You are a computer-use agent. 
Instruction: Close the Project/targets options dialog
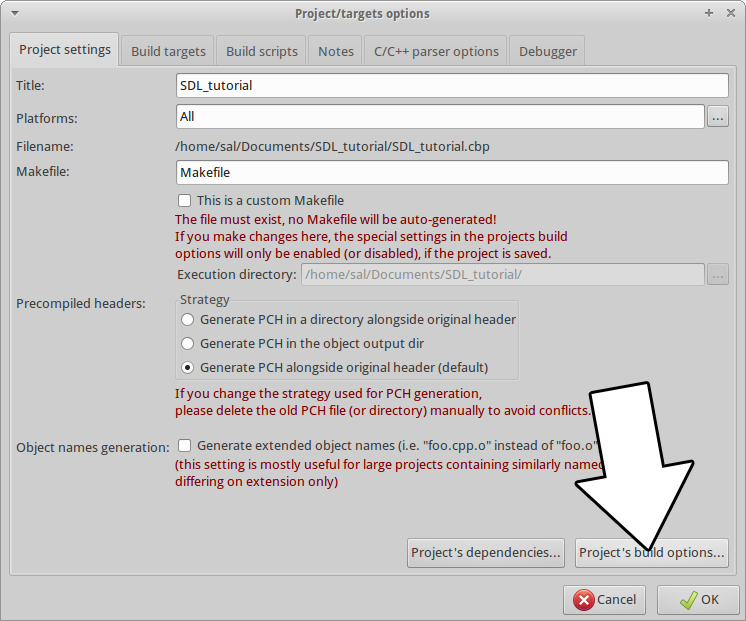point(731,13)
